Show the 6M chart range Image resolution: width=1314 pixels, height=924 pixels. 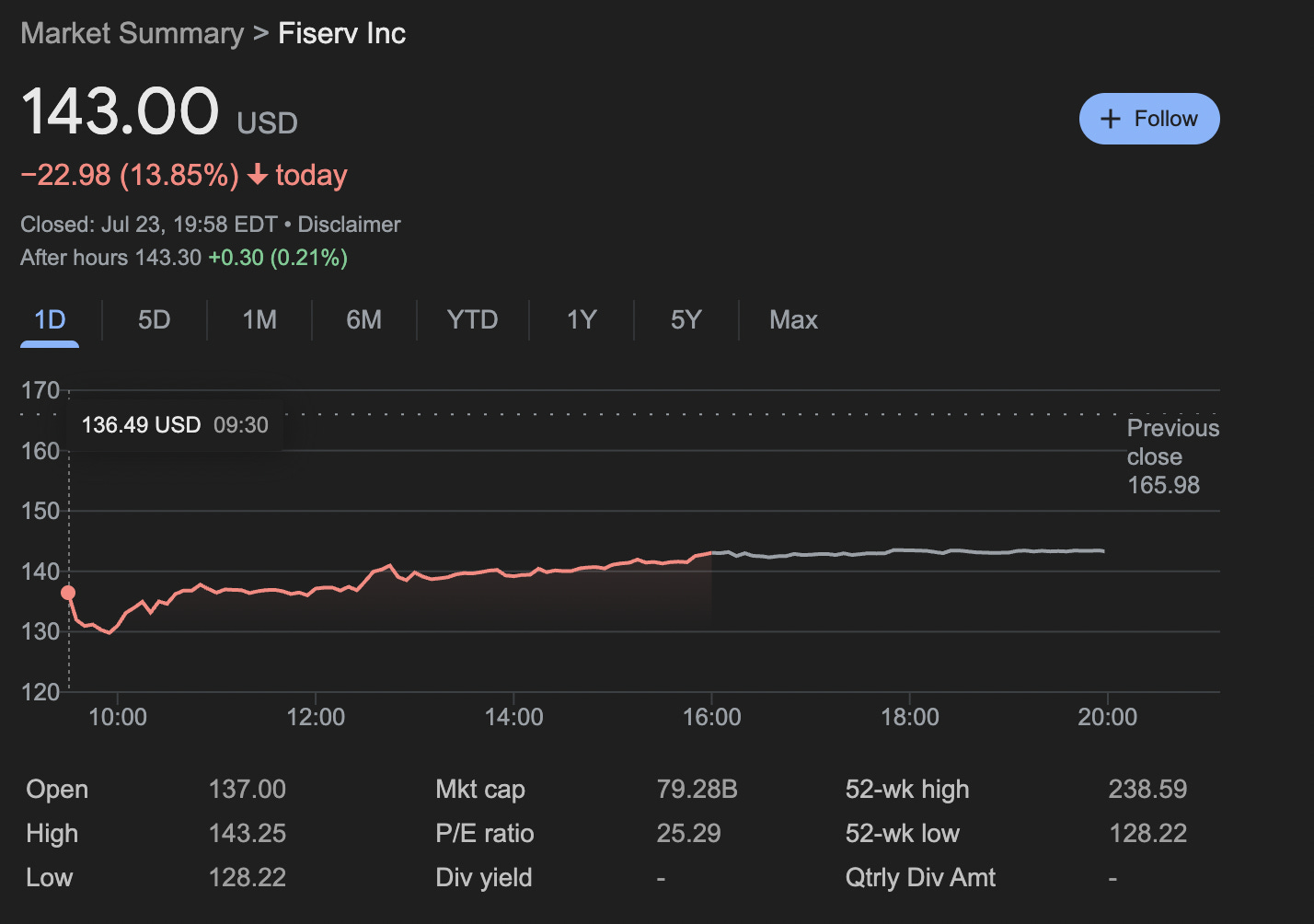pos(364,319)
